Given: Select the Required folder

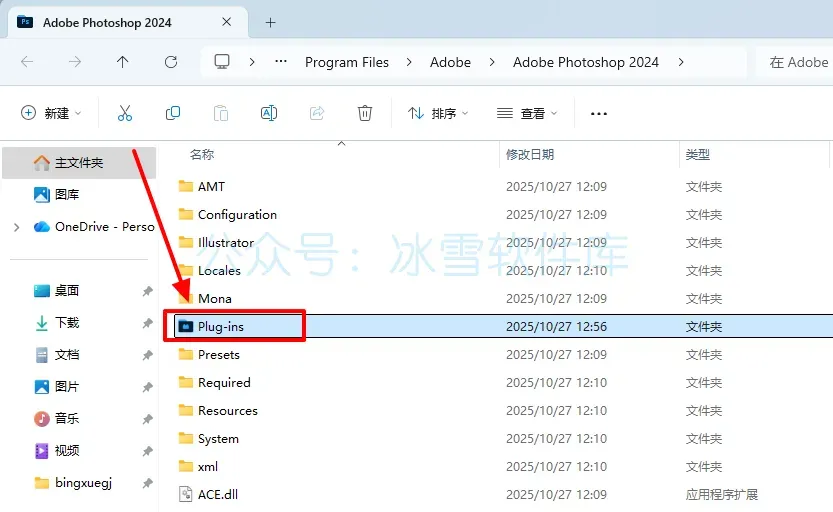Looking at the screenshot, I should 224,382.
